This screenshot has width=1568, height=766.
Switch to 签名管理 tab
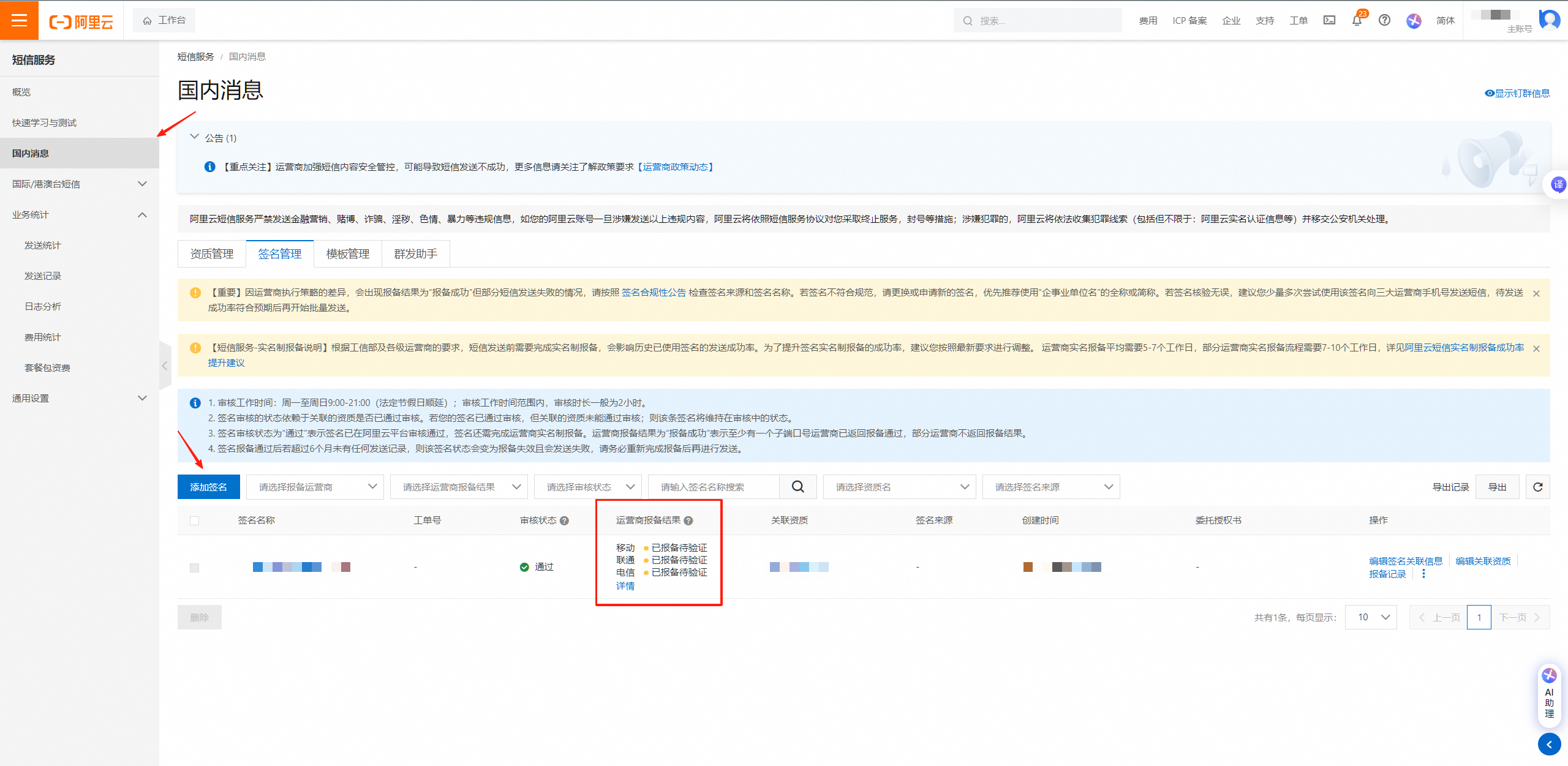pyautogui.click(x=280, y=253)
